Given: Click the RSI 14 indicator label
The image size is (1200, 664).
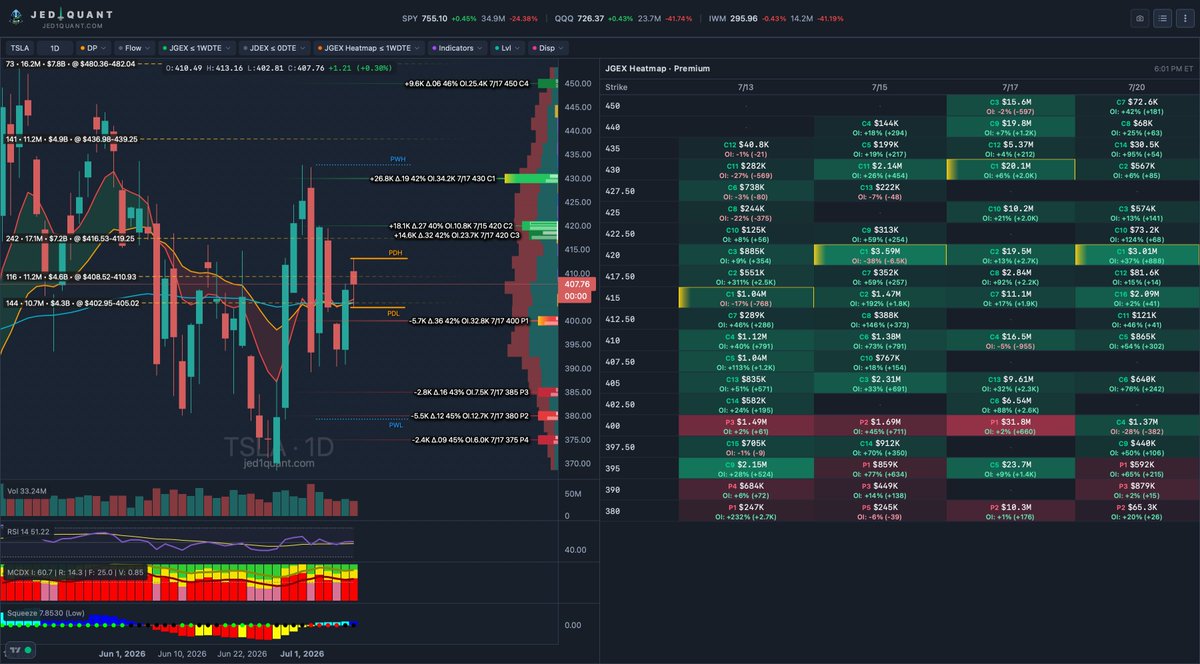Looking at the screenshot, I should point(26,531).
